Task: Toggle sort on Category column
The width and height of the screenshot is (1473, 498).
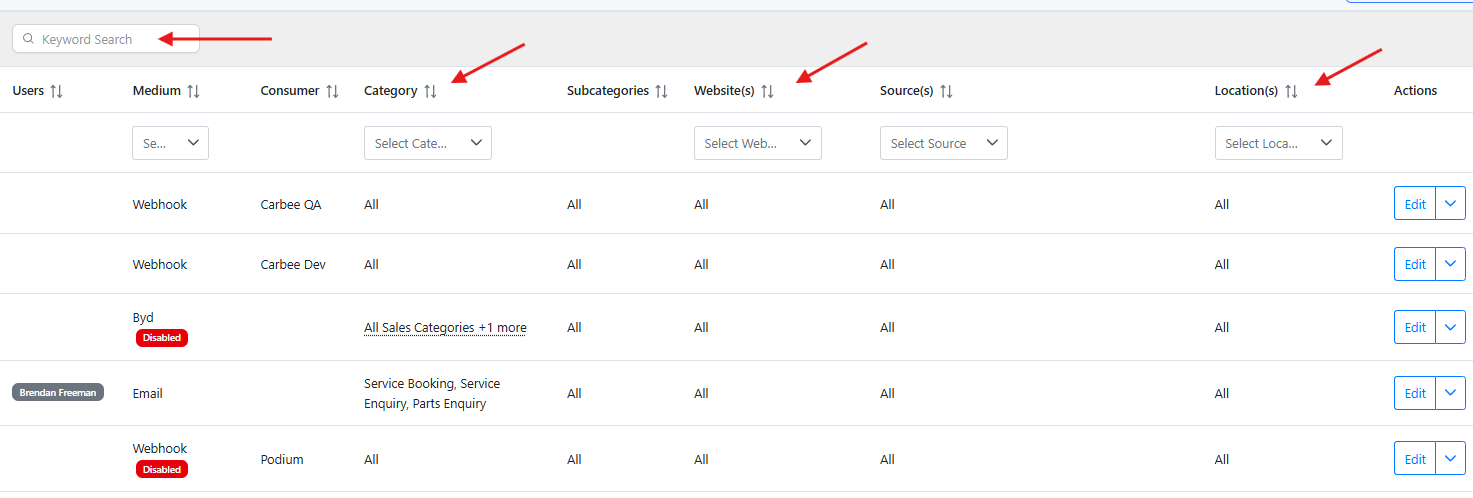Action: click(x=430, y=91)
